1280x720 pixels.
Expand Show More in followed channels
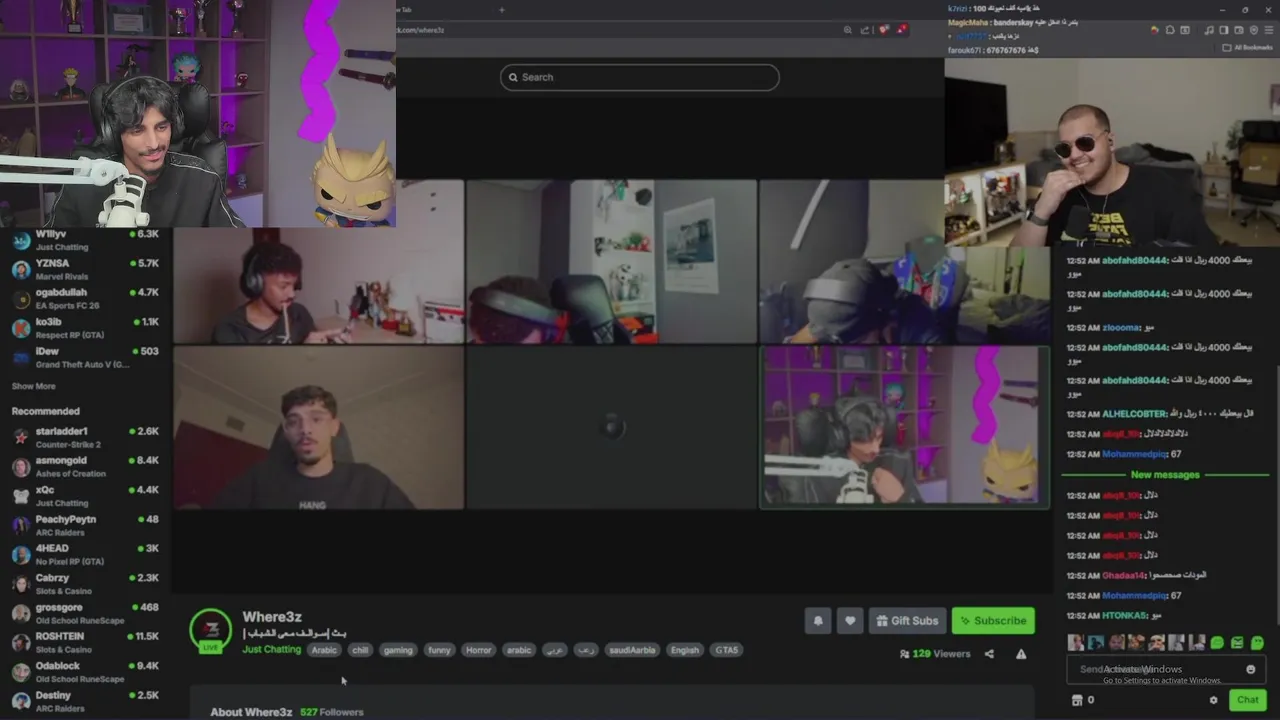pos(33,386)
